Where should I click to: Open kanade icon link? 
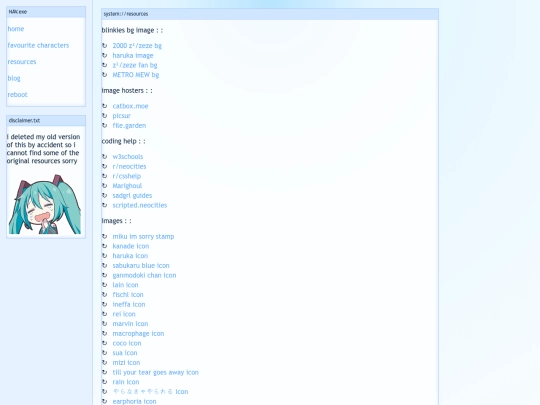point(131,246)
